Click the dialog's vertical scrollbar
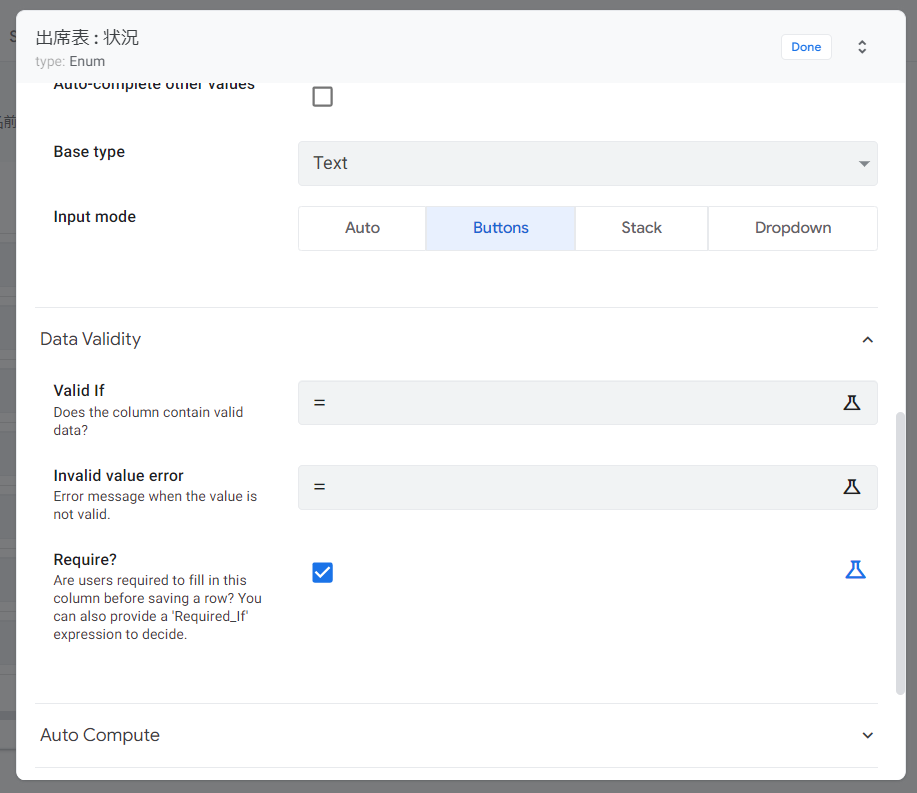The height and width of the screenshot is (793, 917). pyautogui.click(x=900, y=552)
